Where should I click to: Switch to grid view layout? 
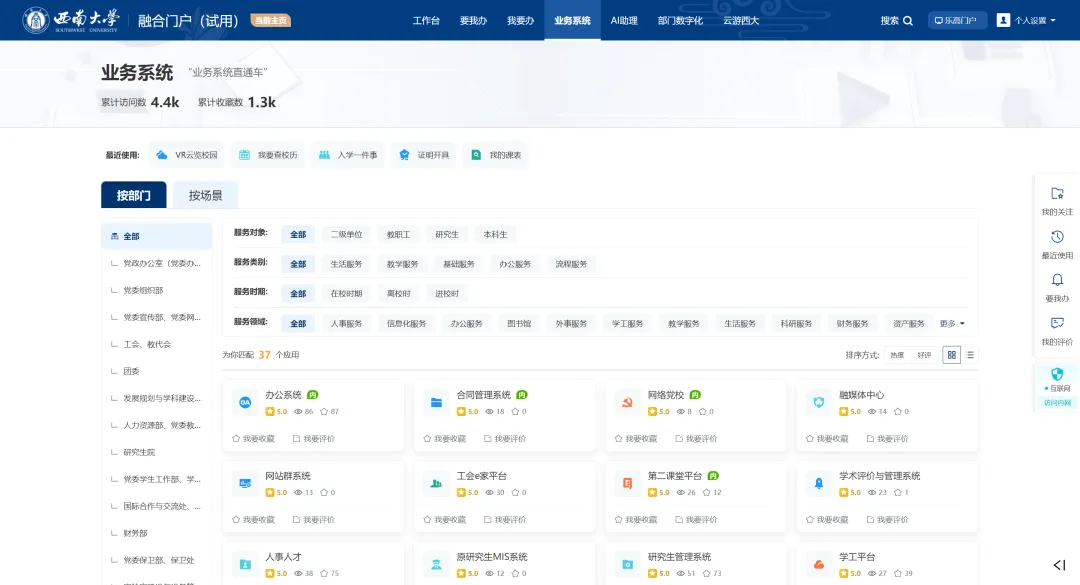pos(952,355)
